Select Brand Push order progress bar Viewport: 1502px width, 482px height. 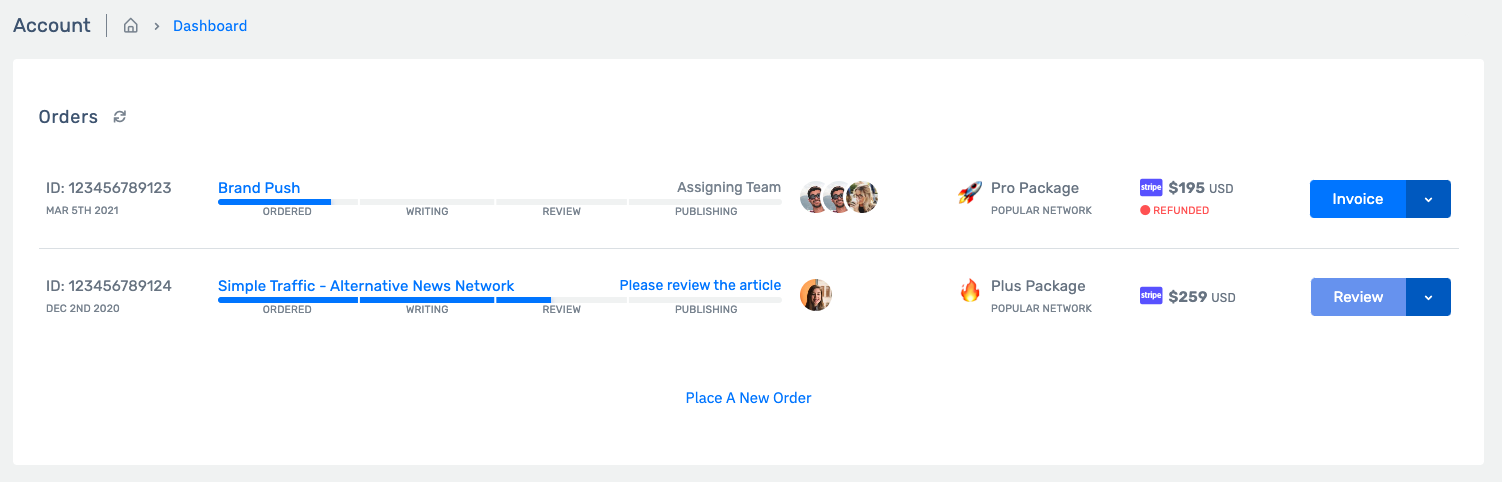[500, 202]
